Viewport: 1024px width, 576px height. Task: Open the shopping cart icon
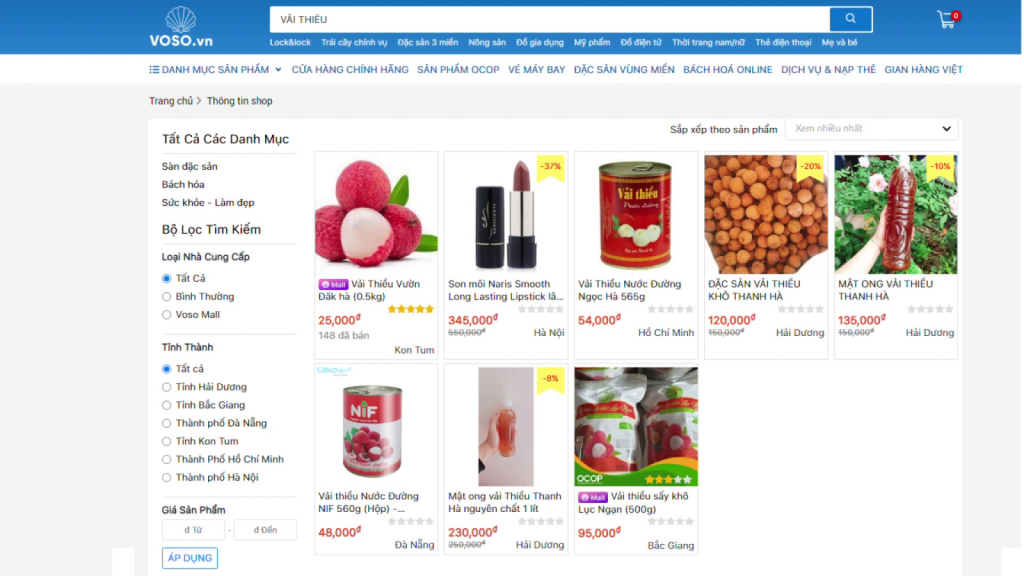(x=948, y=20)
